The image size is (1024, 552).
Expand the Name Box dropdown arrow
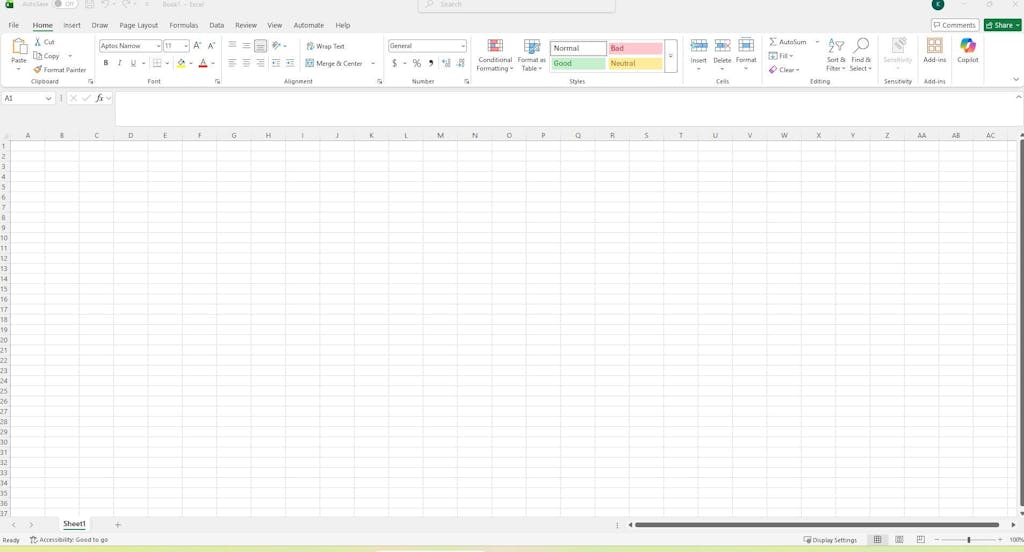point(48,98)
